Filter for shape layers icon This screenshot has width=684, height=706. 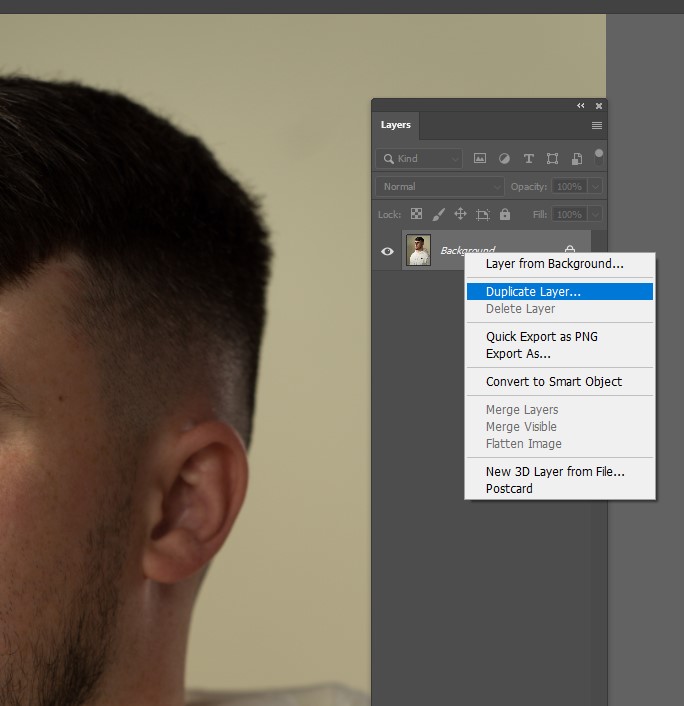click(x=552, y=158)
